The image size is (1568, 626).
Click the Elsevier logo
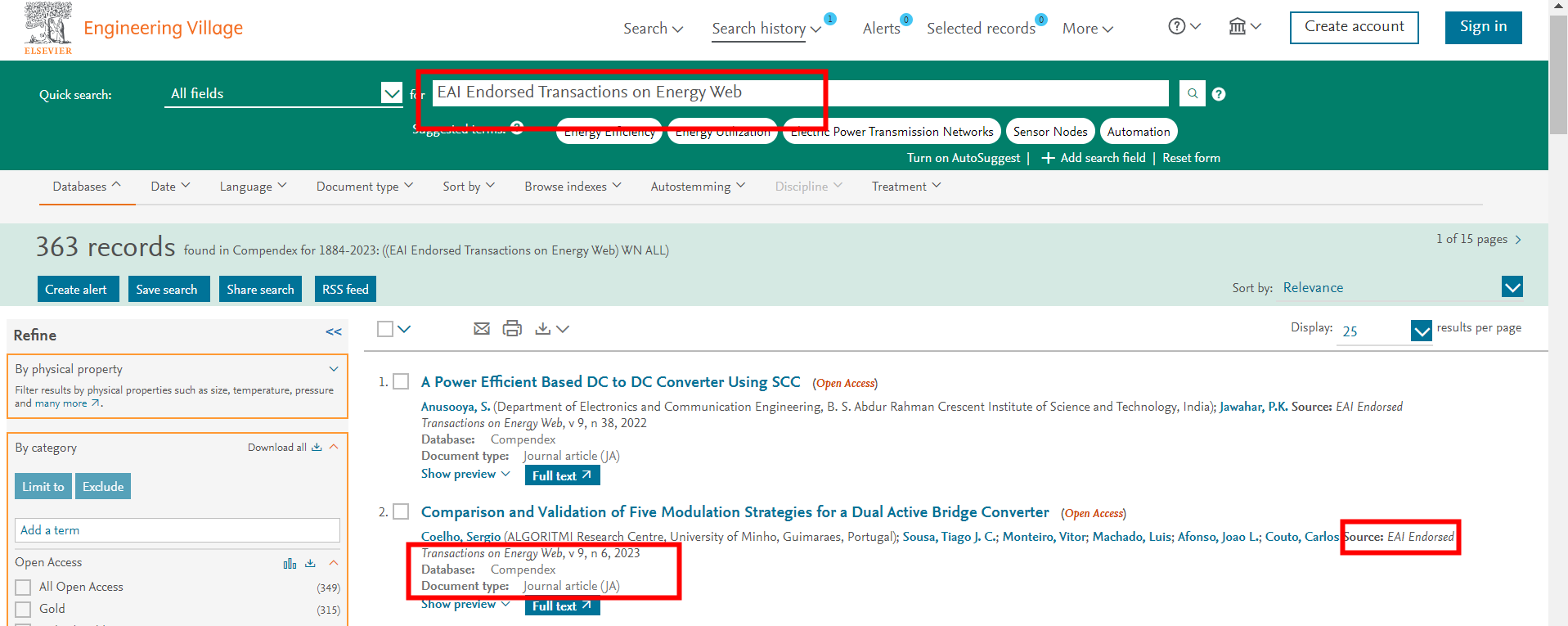click(x=48, y=29)
